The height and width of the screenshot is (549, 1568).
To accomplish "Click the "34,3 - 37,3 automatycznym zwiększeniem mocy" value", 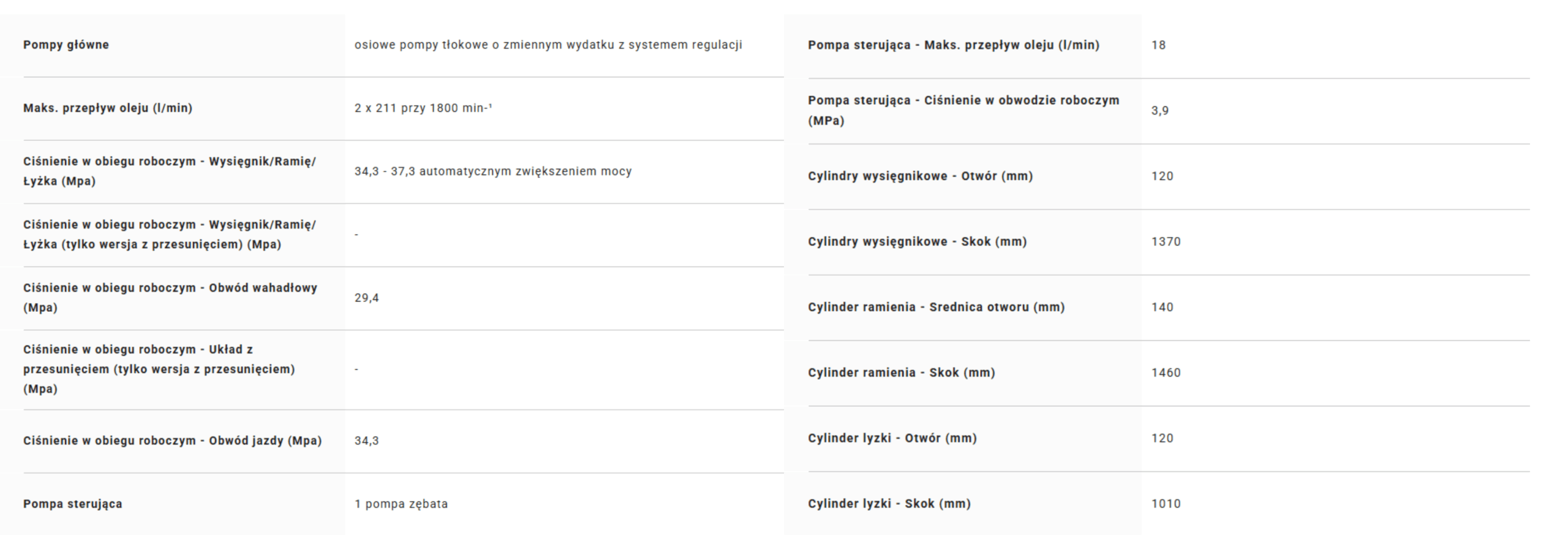I will click(x=493, y=171).
